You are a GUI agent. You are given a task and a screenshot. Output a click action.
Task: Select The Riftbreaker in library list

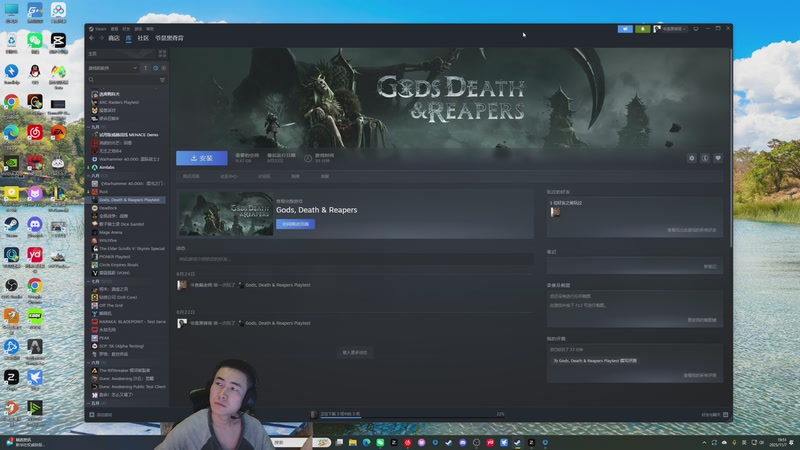pos(124,370)
